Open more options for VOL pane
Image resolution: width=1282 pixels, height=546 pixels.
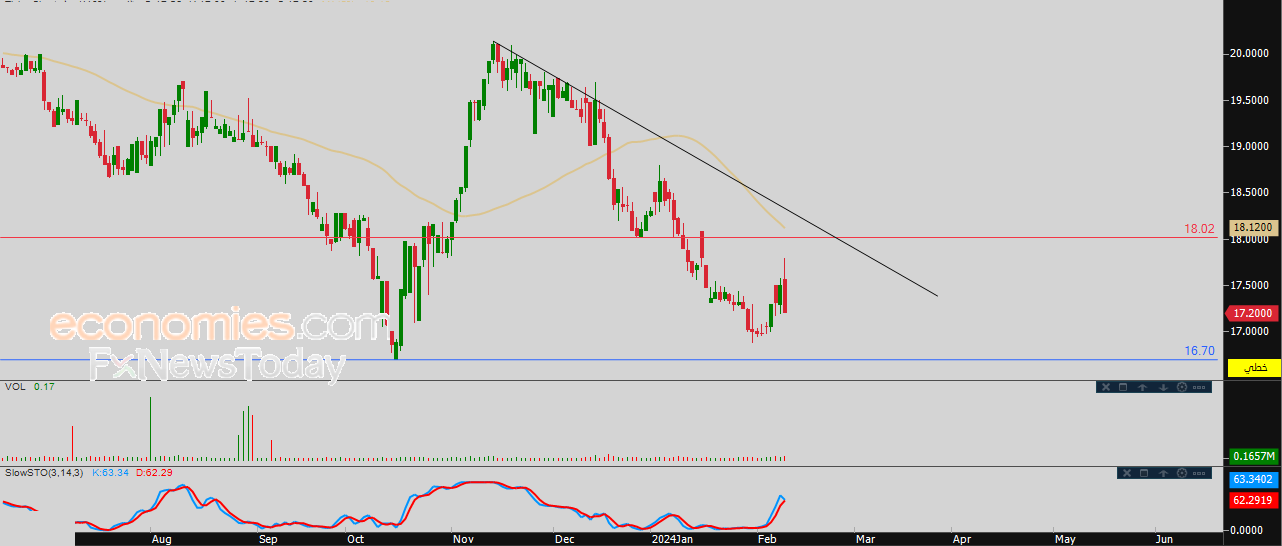pos(1199,387)
